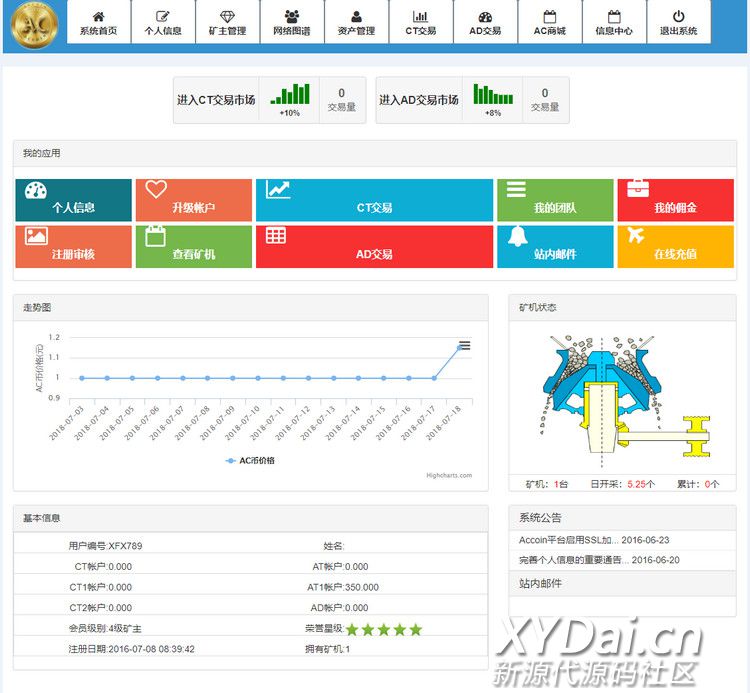
Task: Click home icon above 系统首页
Action: (99, 17)
